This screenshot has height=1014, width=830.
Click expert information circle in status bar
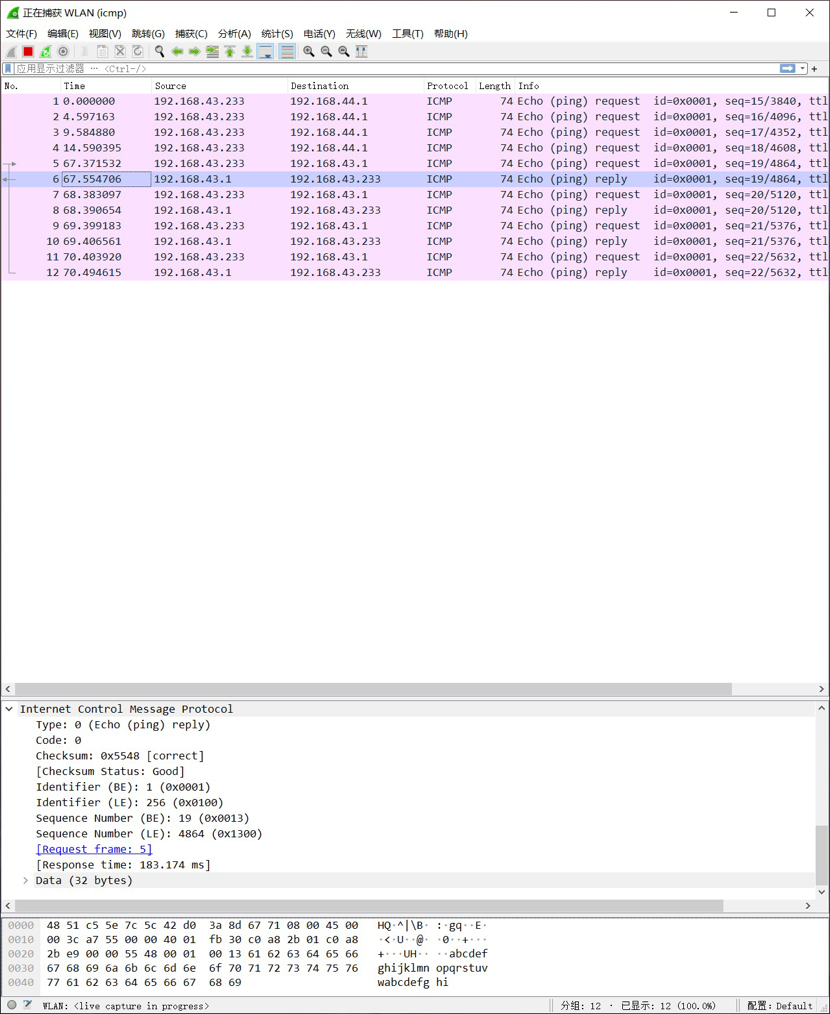point(12,1004)
